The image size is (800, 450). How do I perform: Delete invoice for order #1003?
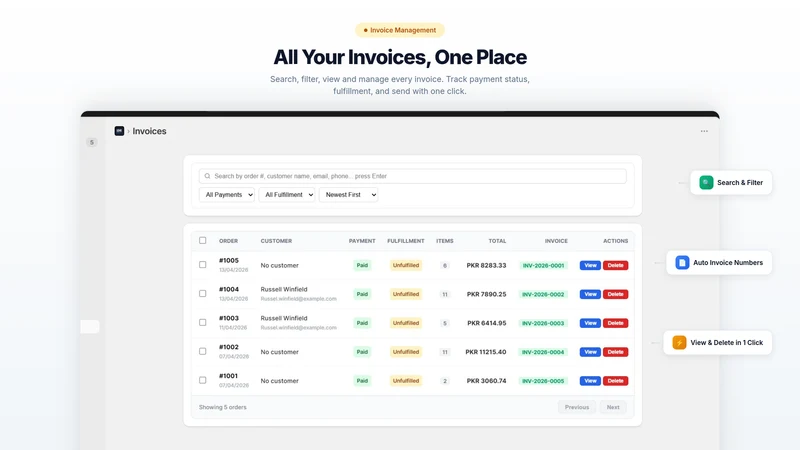click(615, 323)
